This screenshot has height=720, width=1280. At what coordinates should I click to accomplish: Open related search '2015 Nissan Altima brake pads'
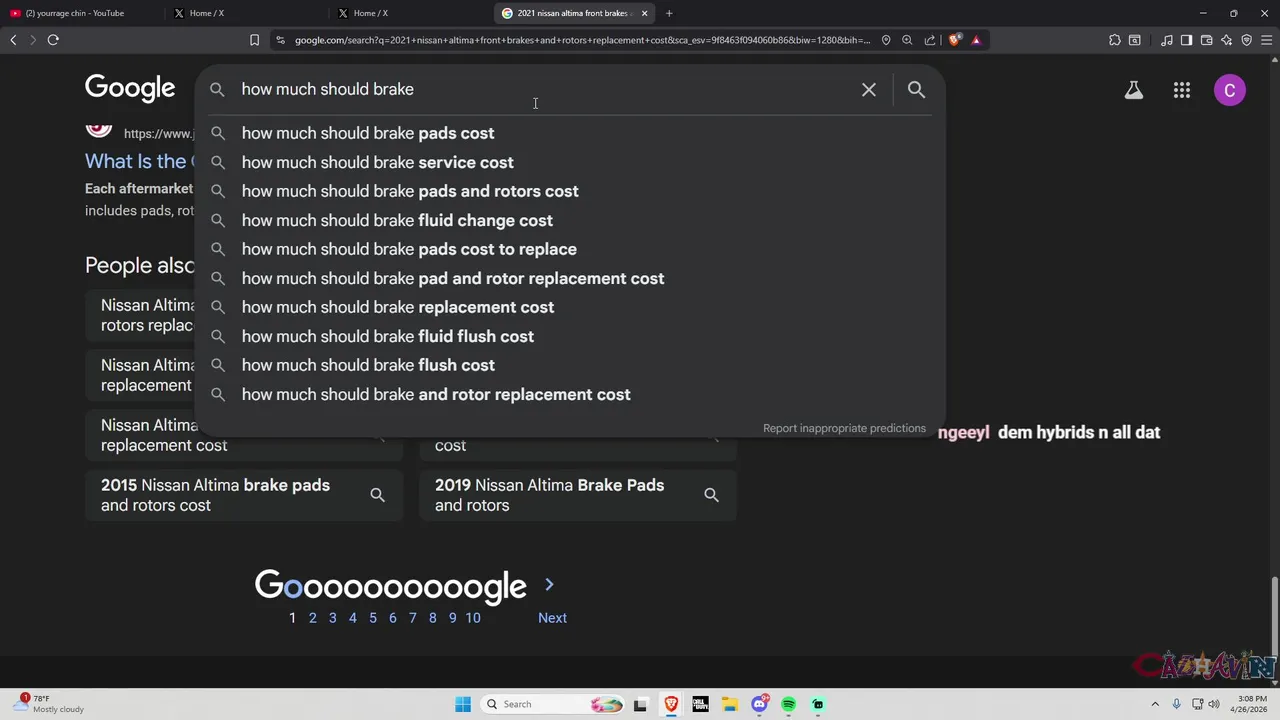coord(244,495)
